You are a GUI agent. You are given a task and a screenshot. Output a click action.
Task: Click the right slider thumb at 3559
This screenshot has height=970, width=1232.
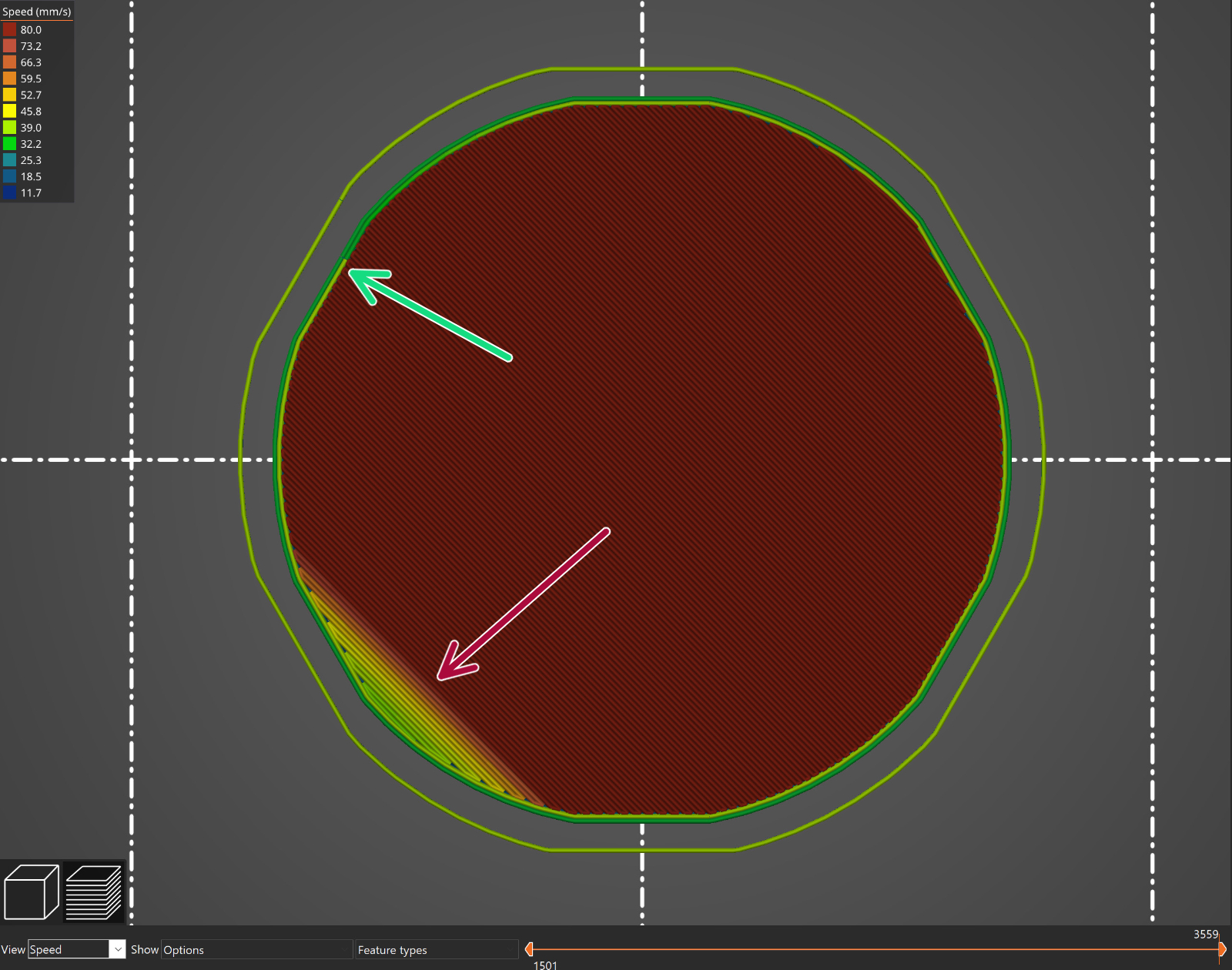pyautogui.click(x=1222, y=949)
